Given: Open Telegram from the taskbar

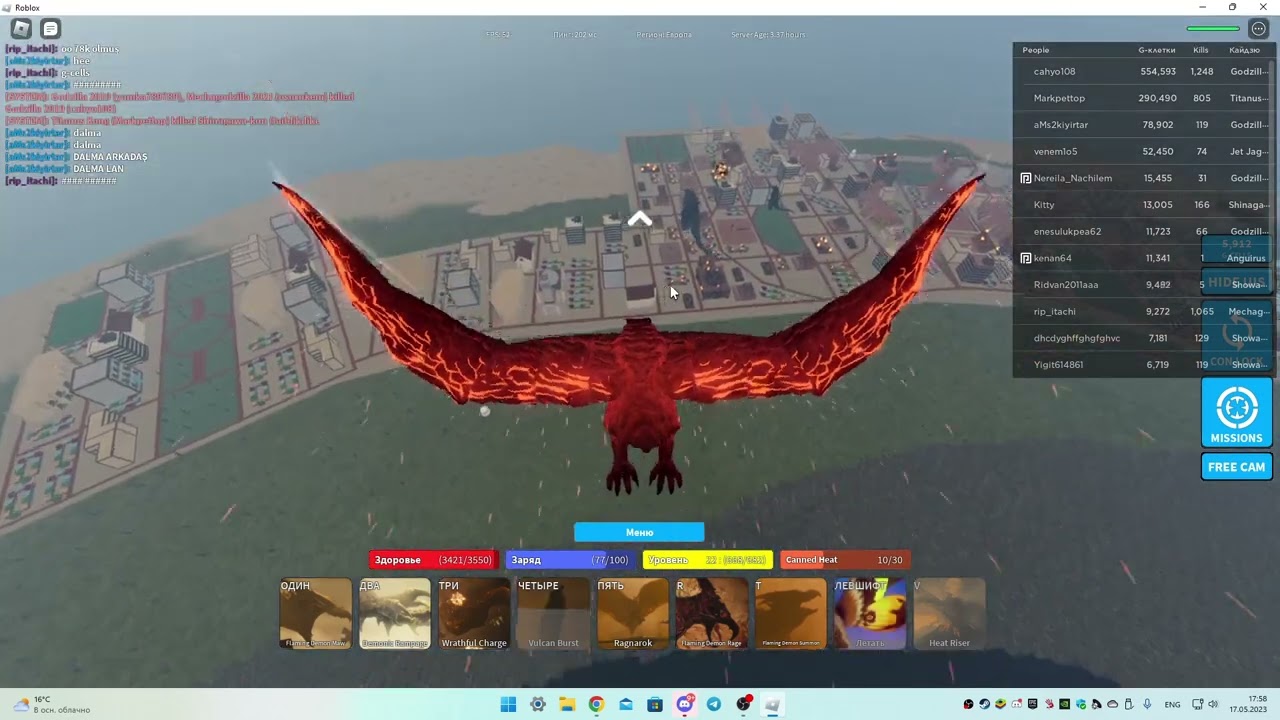Looking at the screenshot, I should click(x=714, y=704).
